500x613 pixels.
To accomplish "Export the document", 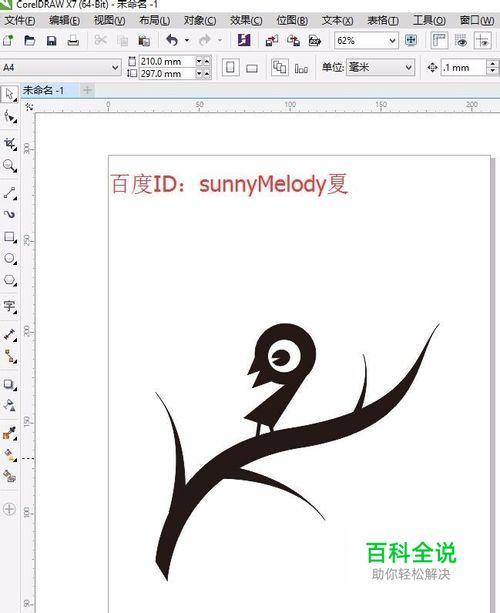I will click(x=293, y=40).
